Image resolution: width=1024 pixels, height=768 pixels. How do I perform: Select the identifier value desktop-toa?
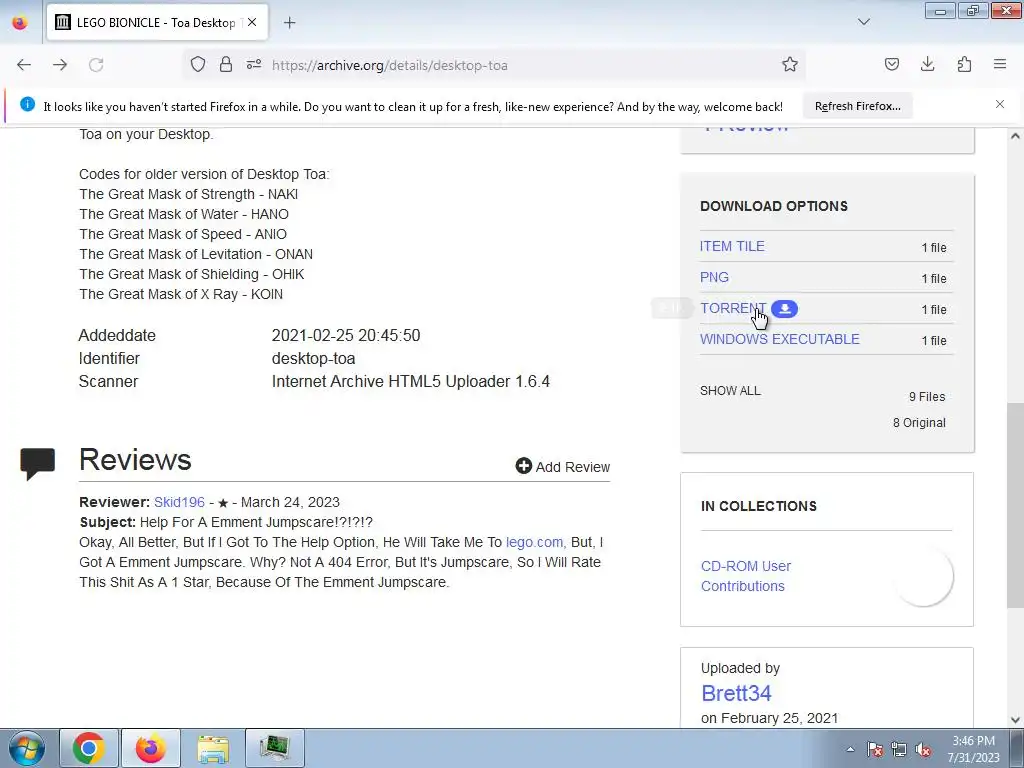click(x=313, y=359)
